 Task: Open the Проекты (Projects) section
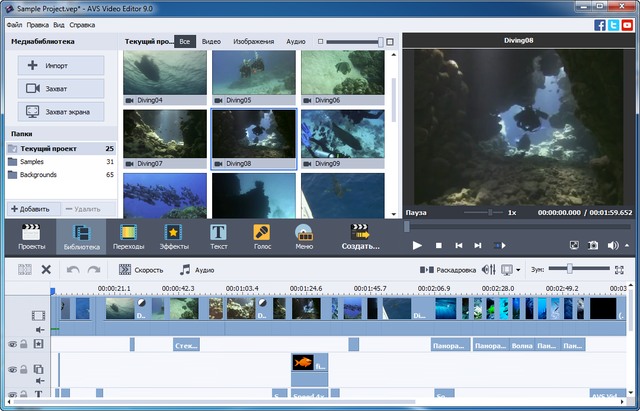pyautogui.click(x=31, y=235)
